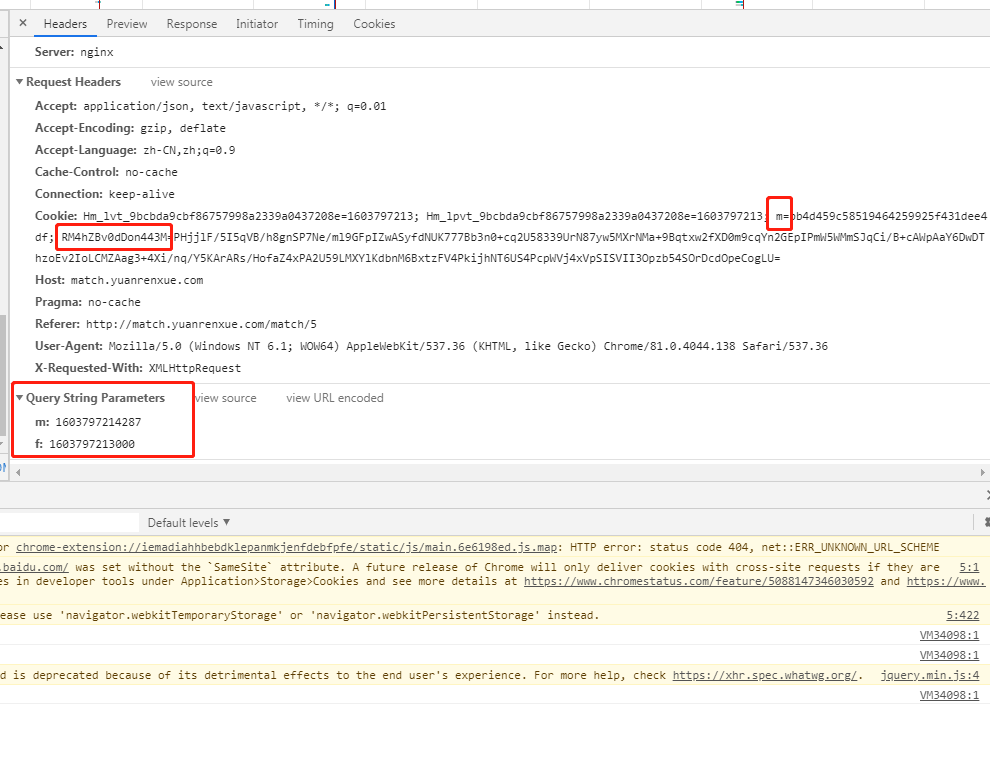Open the Response tab

(x=192, y=24)
